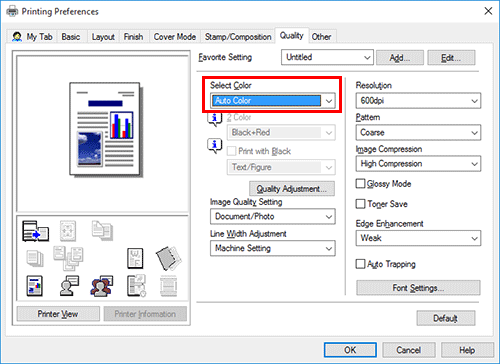
Task: Turn on Toner Save
Action: [x=360, y=204]
